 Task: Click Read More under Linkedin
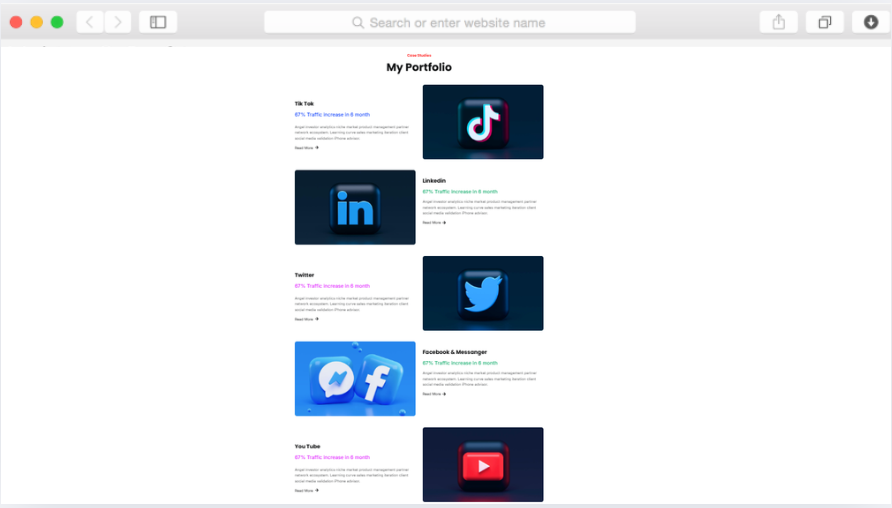(434, 223)
